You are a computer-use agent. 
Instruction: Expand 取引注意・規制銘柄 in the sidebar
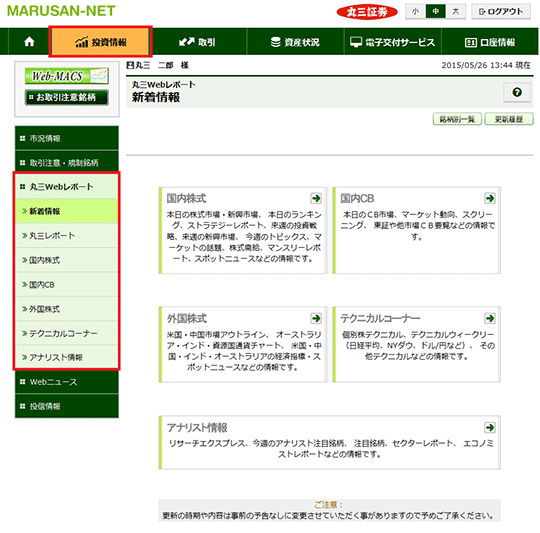coord(67,163)
